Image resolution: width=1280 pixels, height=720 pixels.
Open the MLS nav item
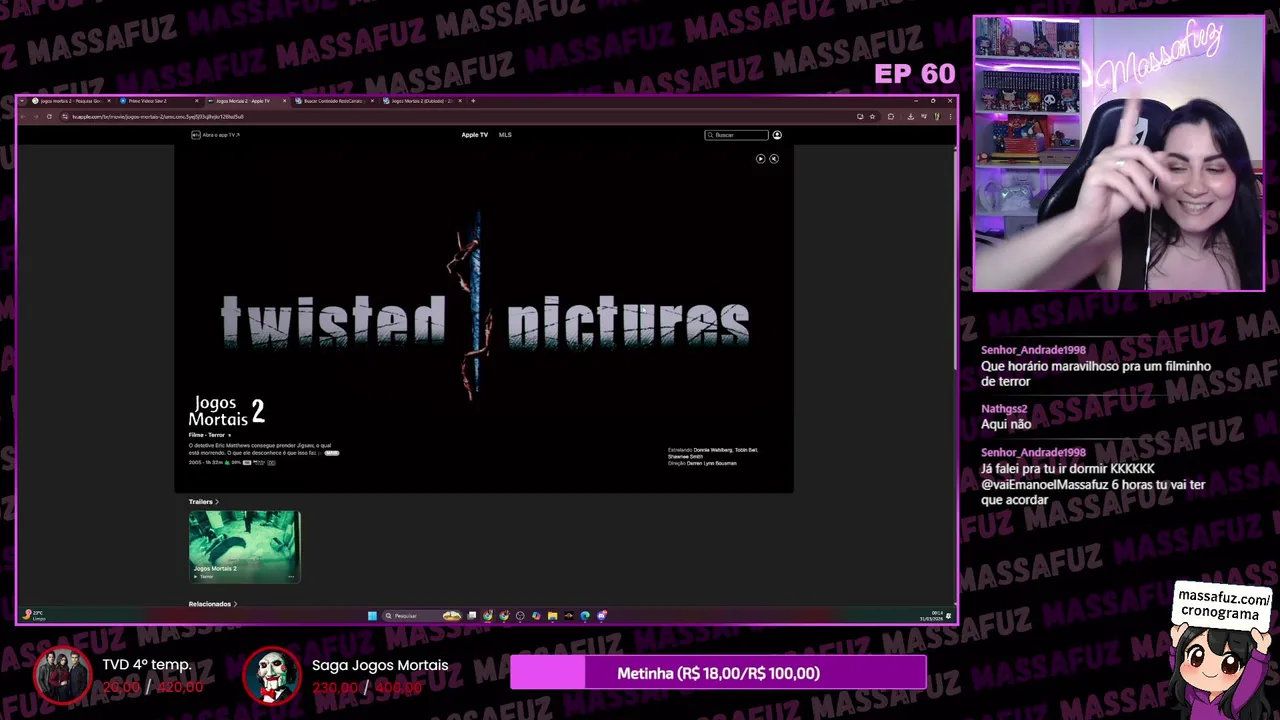[x=505, y=135]
